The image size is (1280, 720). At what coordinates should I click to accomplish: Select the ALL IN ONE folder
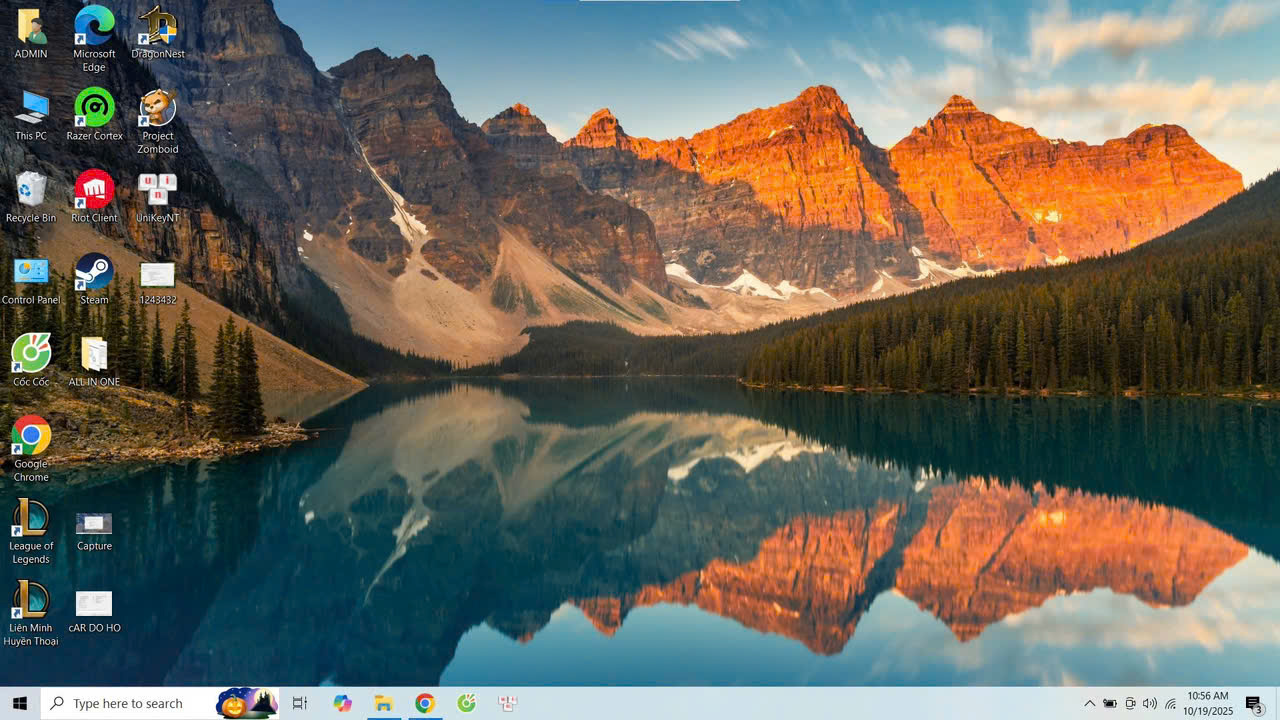tap(94, 354)
